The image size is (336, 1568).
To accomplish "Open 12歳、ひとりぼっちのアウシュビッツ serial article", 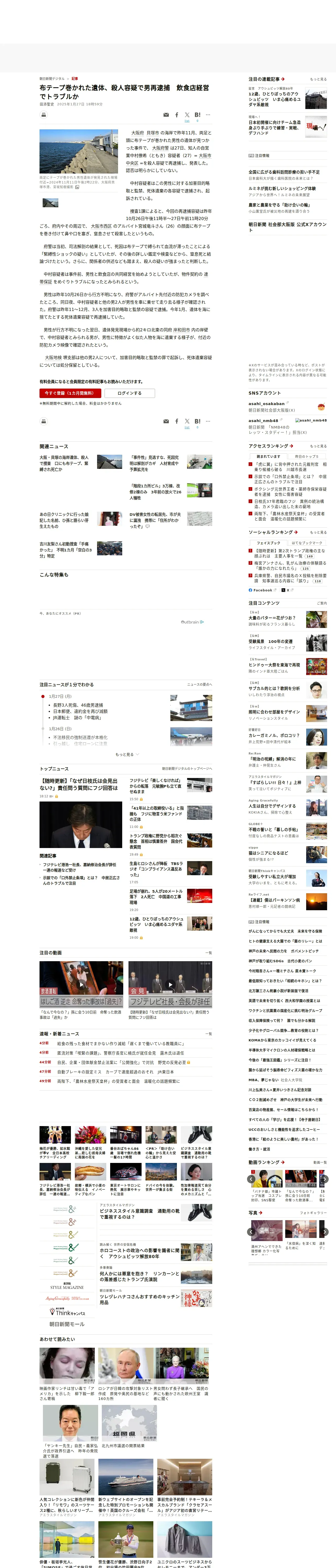I will 275,99.
